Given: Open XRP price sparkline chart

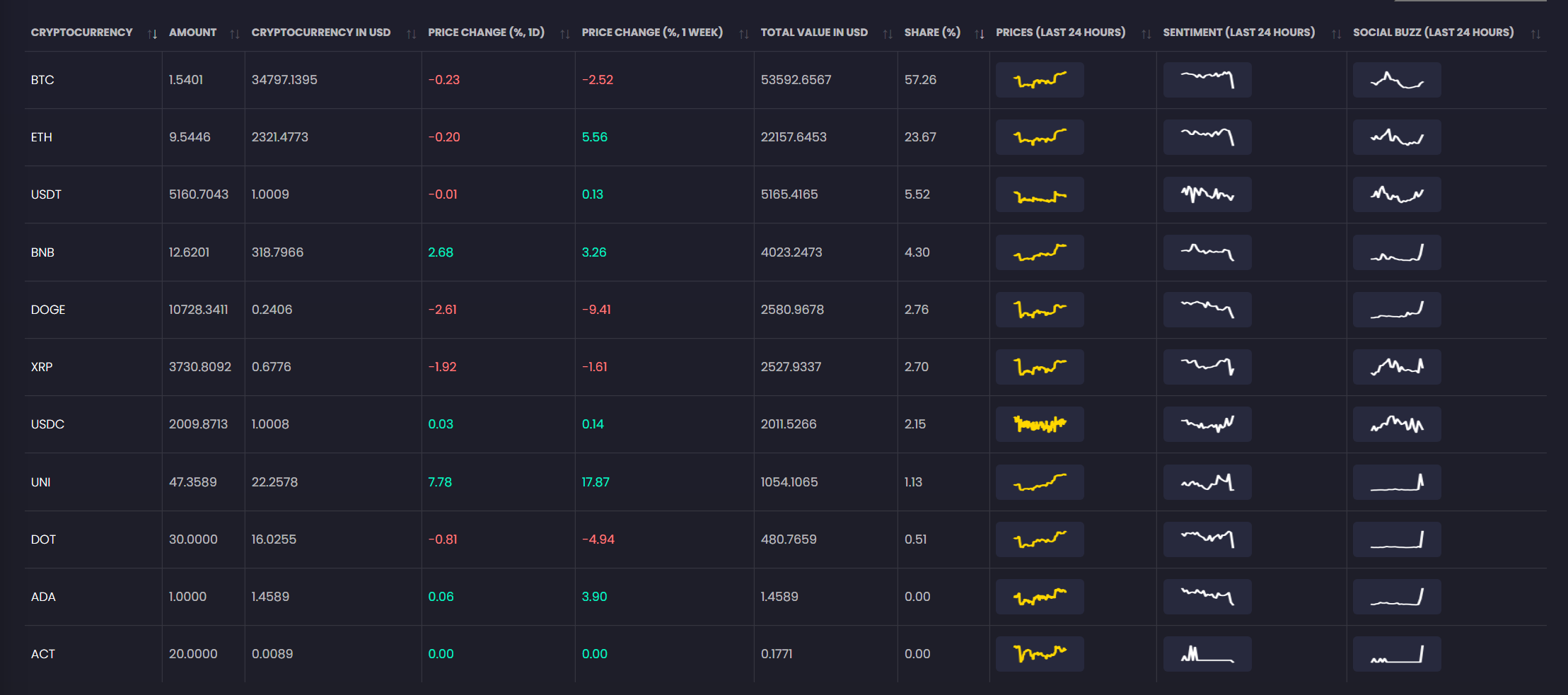Looking at the screenshot, I should [x=1040, y=367].
